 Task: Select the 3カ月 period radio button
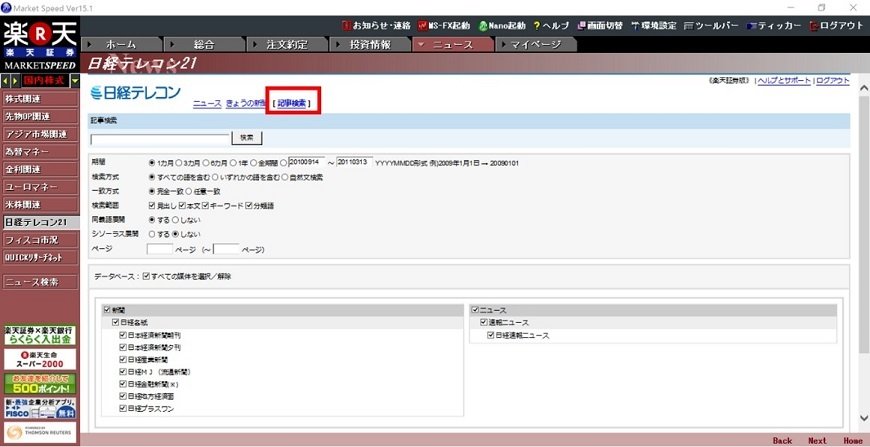pos(179,162)
